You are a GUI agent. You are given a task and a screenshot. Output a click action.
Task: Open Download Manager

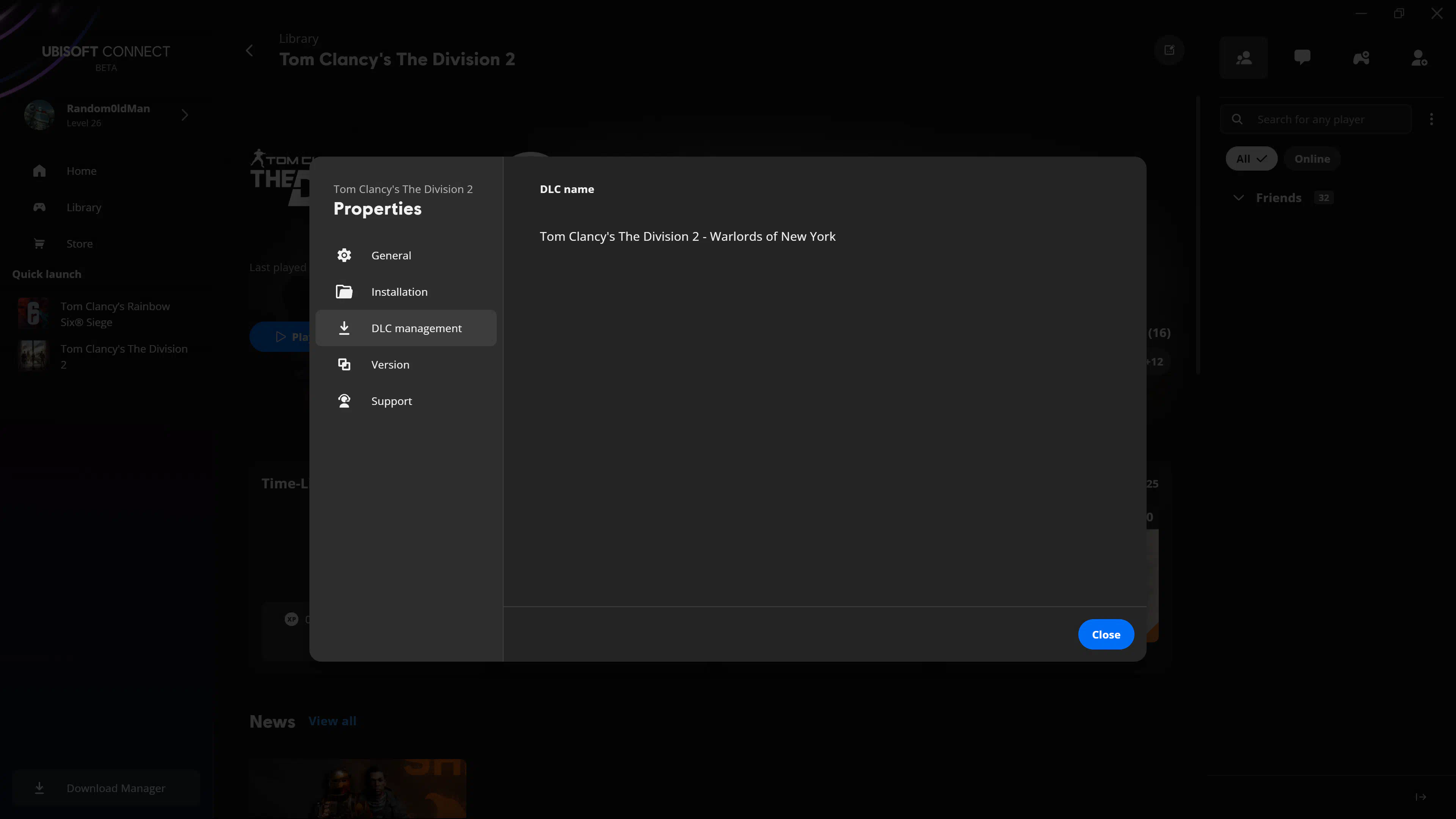click(x=106, y=788)
